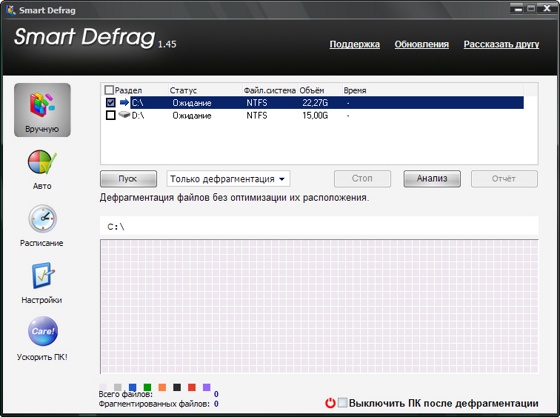560x417 pixels.
Task: Uncheck the C:\ partition checkbox
Action: [x=110, y=103]
